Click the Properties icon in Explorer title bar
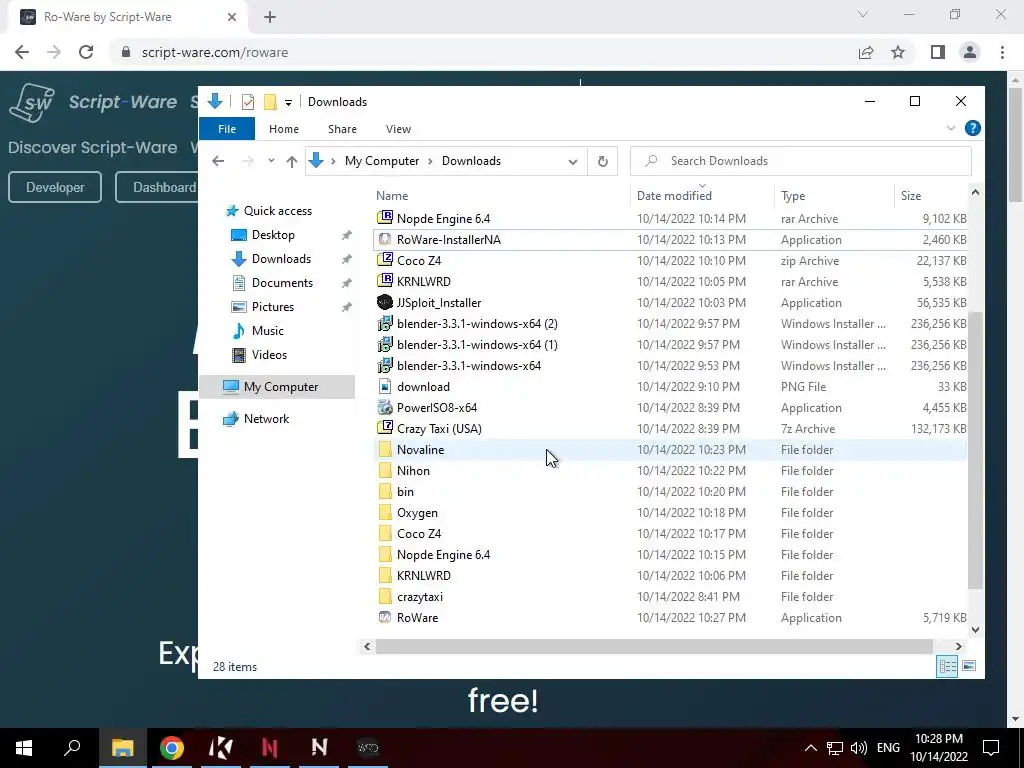This screenshot has height=768, width=1024. pos(248,102)
